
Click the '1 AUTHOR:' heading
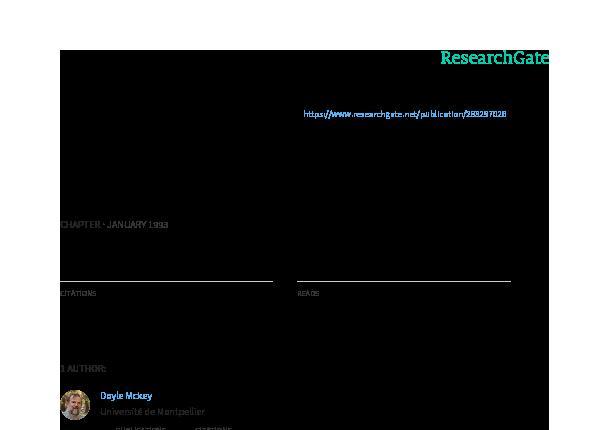pyautogui.click(x=83, y=369)
